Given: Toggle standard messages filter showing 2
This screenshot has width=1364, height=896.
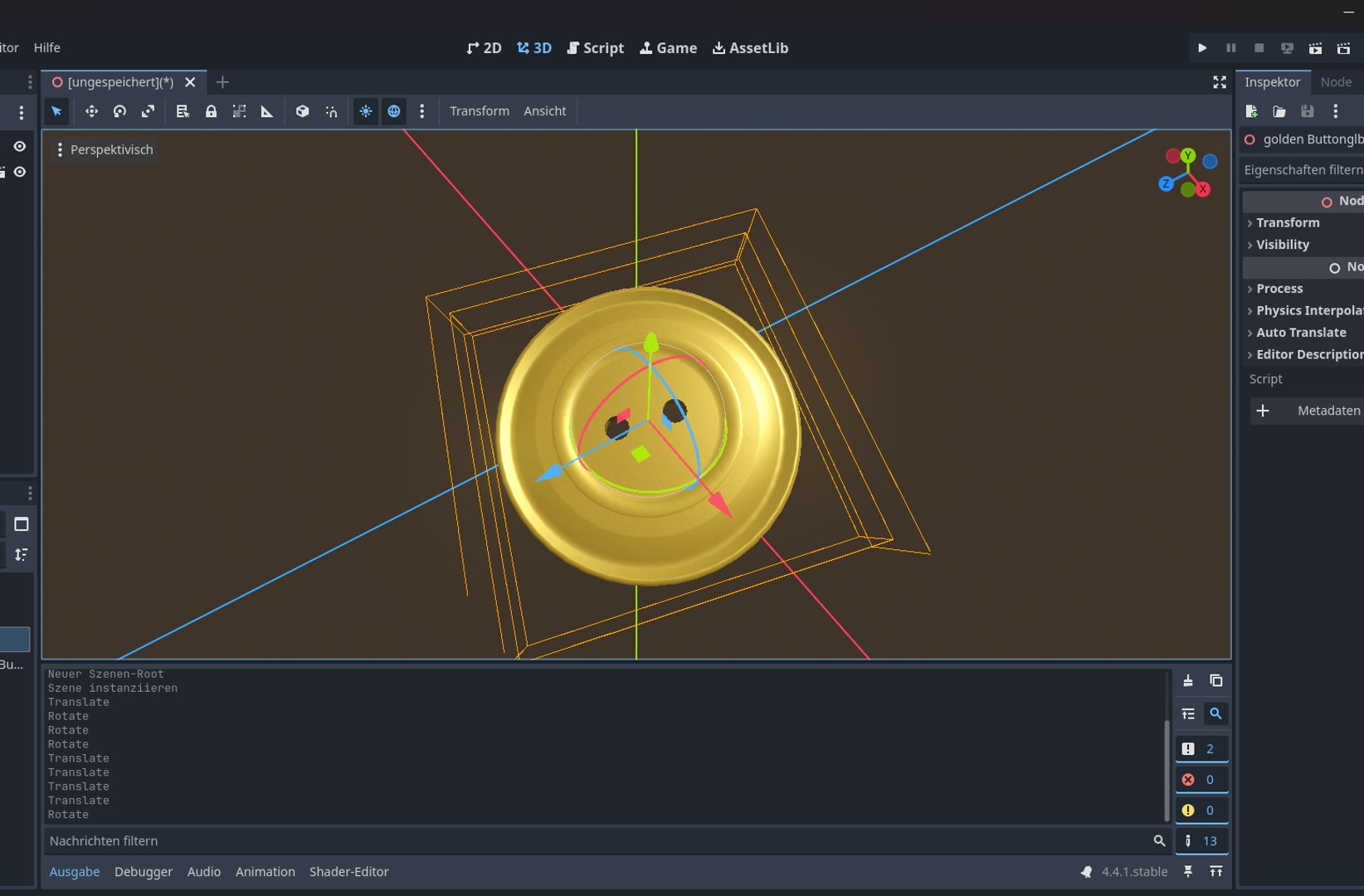Looking at the screenshot, I should [x=1201, y=749].
